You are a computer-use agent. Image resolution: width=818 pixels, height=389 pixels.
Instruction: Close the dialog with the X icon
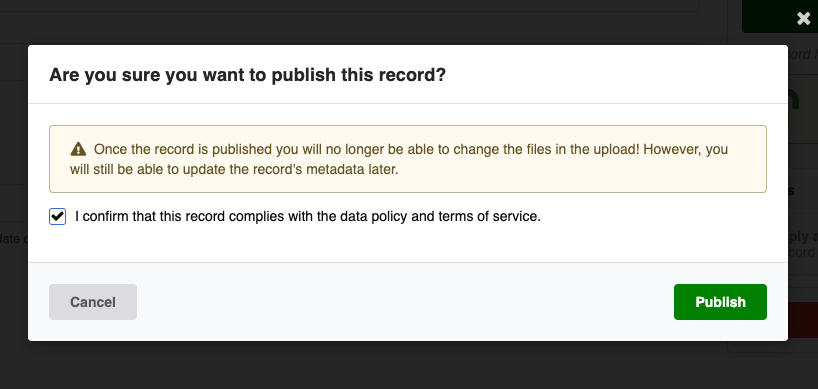click(x=803, y=19)
